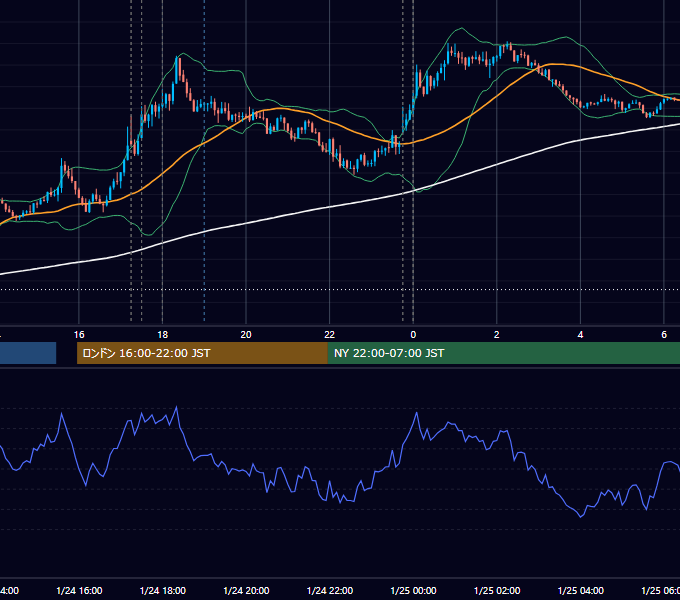Click the "1/24 20:00" date label on the bottom axis
This screenshot has height=600, width=680.
[x=246, y=590]
